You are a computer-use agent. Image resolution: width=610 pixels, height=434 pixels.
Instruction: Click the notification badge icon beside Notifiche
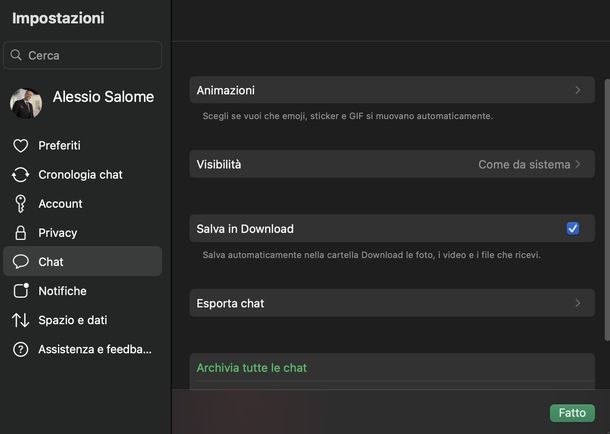[21, 290]
